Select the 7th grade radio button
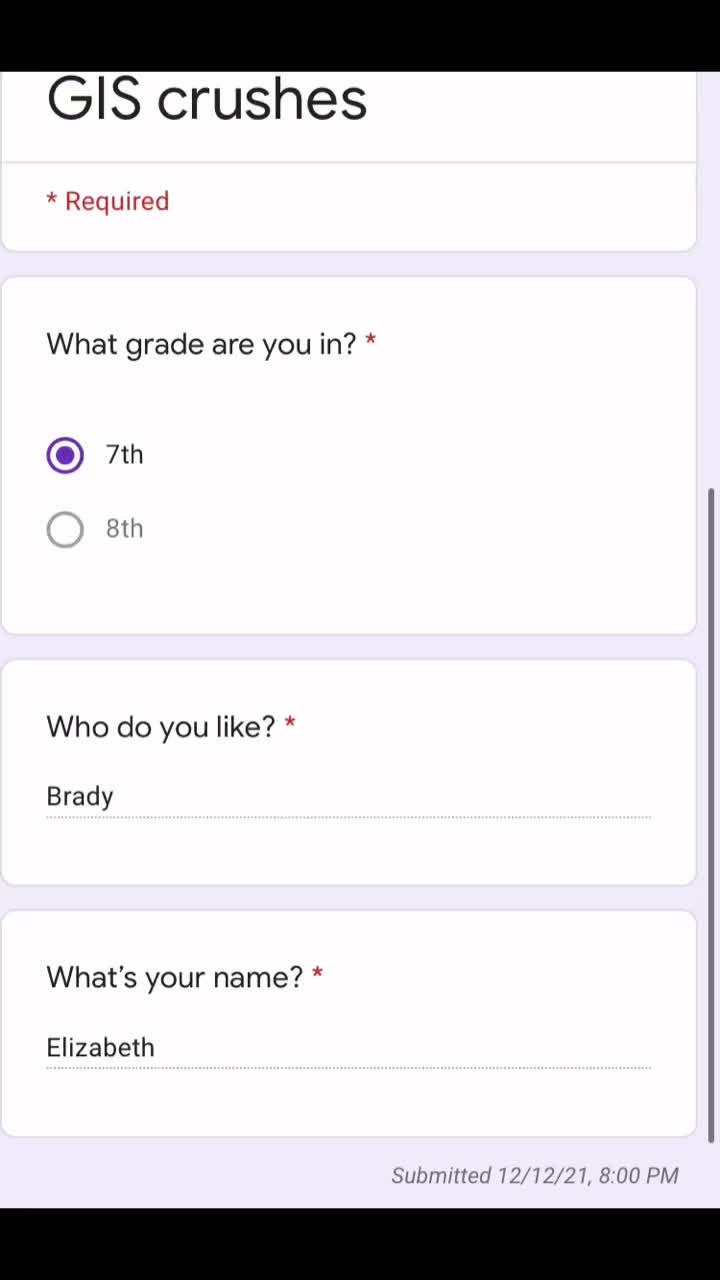The height and width of the screenshot is (1280, 720). [x=65, y=455]
